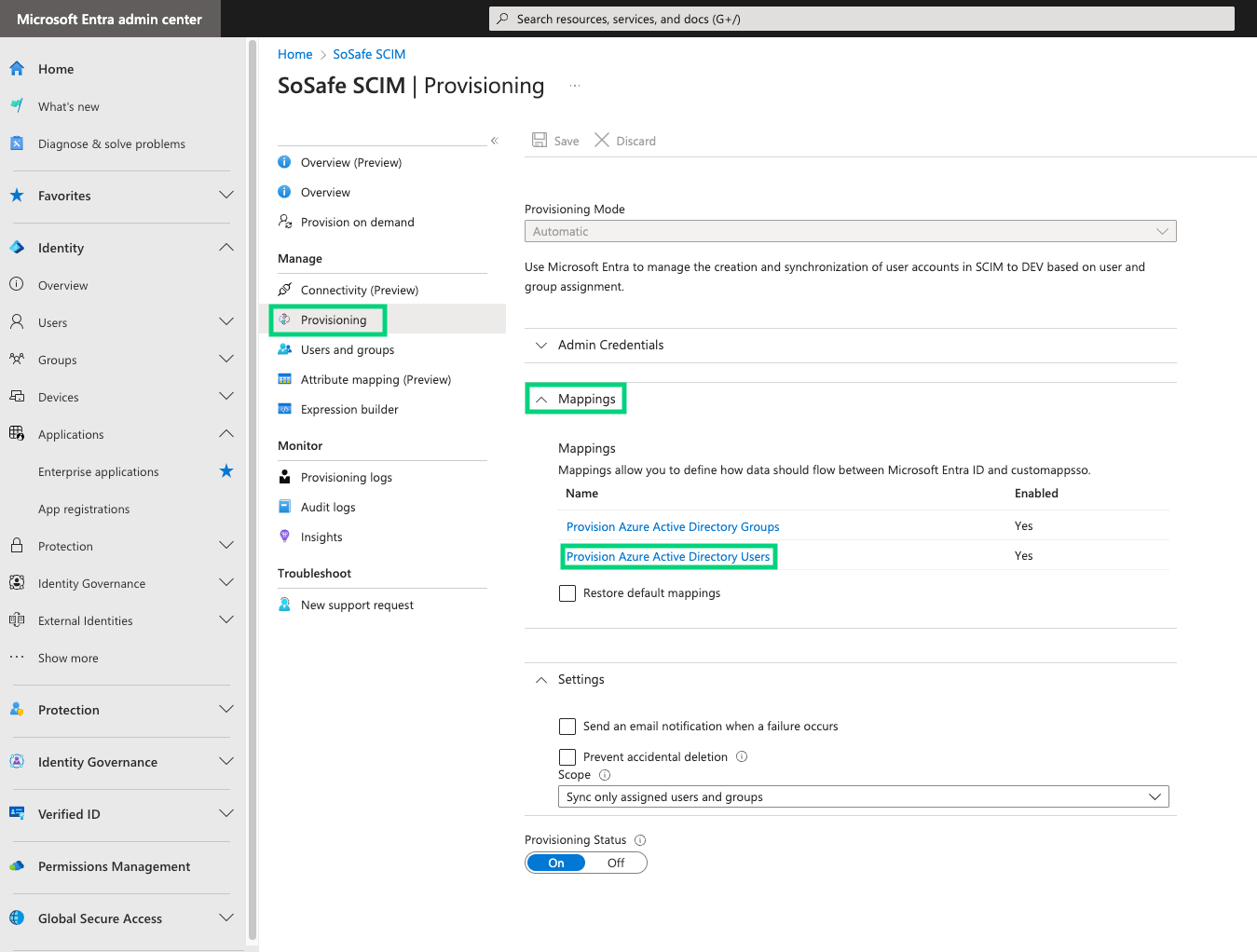The image size is (1257, 952).
Task: Collapse the resource menu with double-chevron icon
Action: [x=495, y=141]
